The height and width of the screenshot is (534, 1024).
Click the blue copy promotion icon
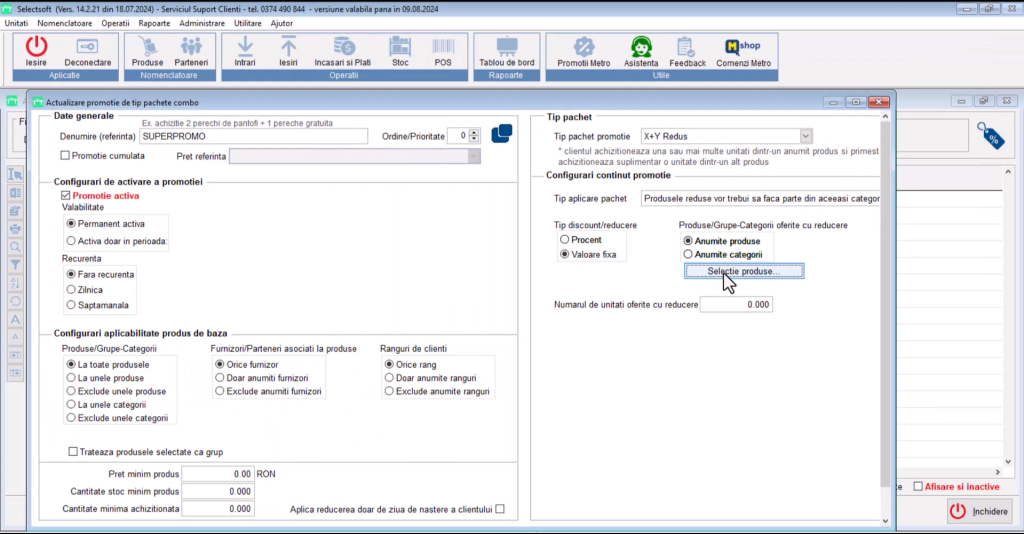click(502, 134)
